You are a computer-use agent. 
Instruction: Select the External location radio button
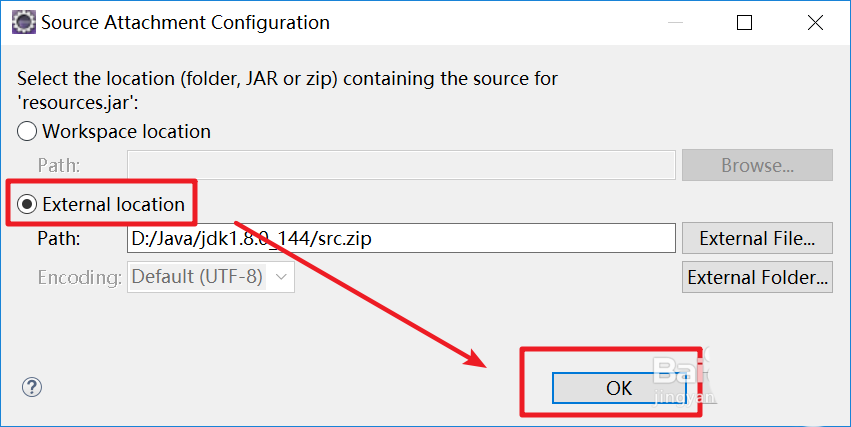point(27,204)
